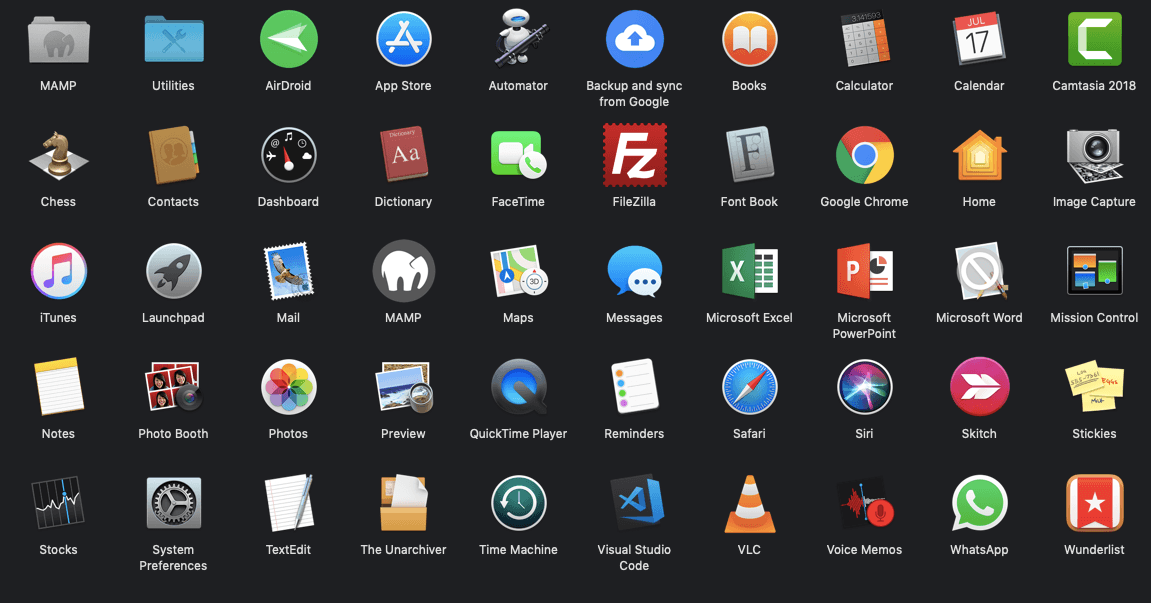Open the Home app

[979, 155]
